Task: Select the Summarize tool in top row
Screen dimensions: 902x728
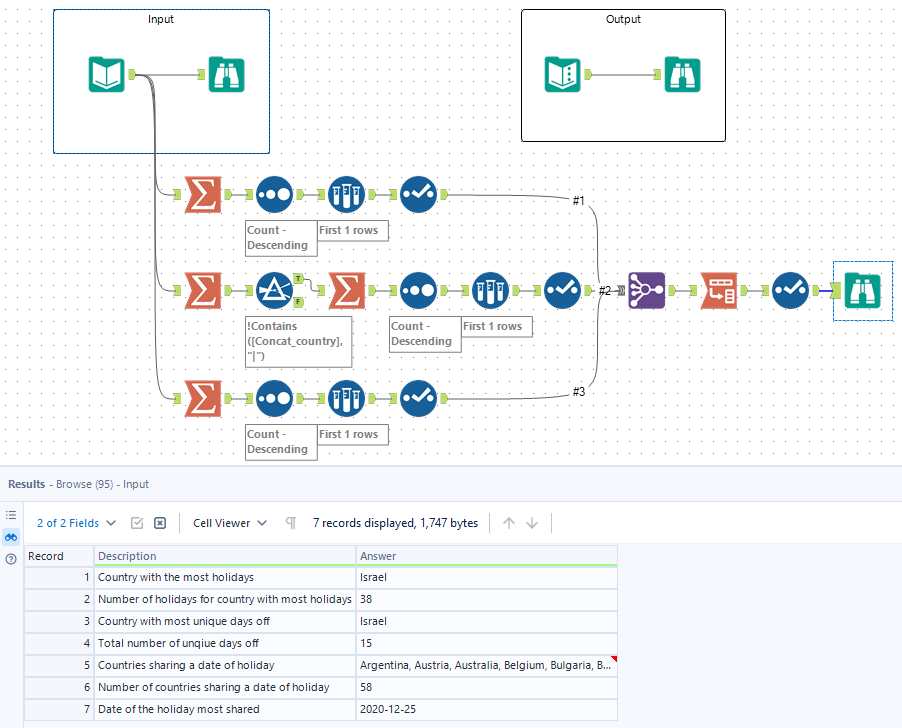Action: click(x=202, y=194)
